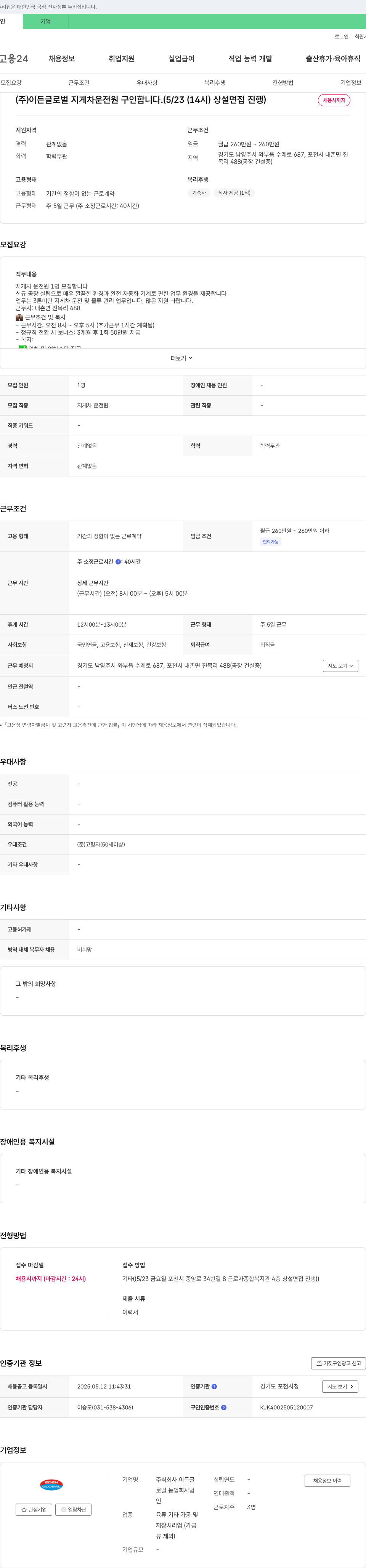The image size is (366, 1568).
Task: Click the 열람차단 button
Action: click(74, 1510)
